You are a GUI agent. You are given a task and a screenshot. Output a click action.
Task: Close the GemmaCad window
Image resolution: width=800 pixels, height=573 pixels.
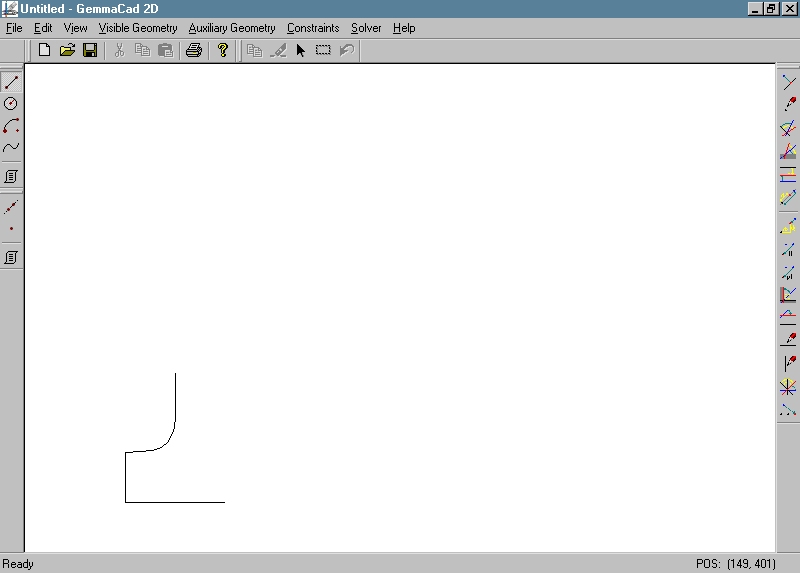point(790,9)
